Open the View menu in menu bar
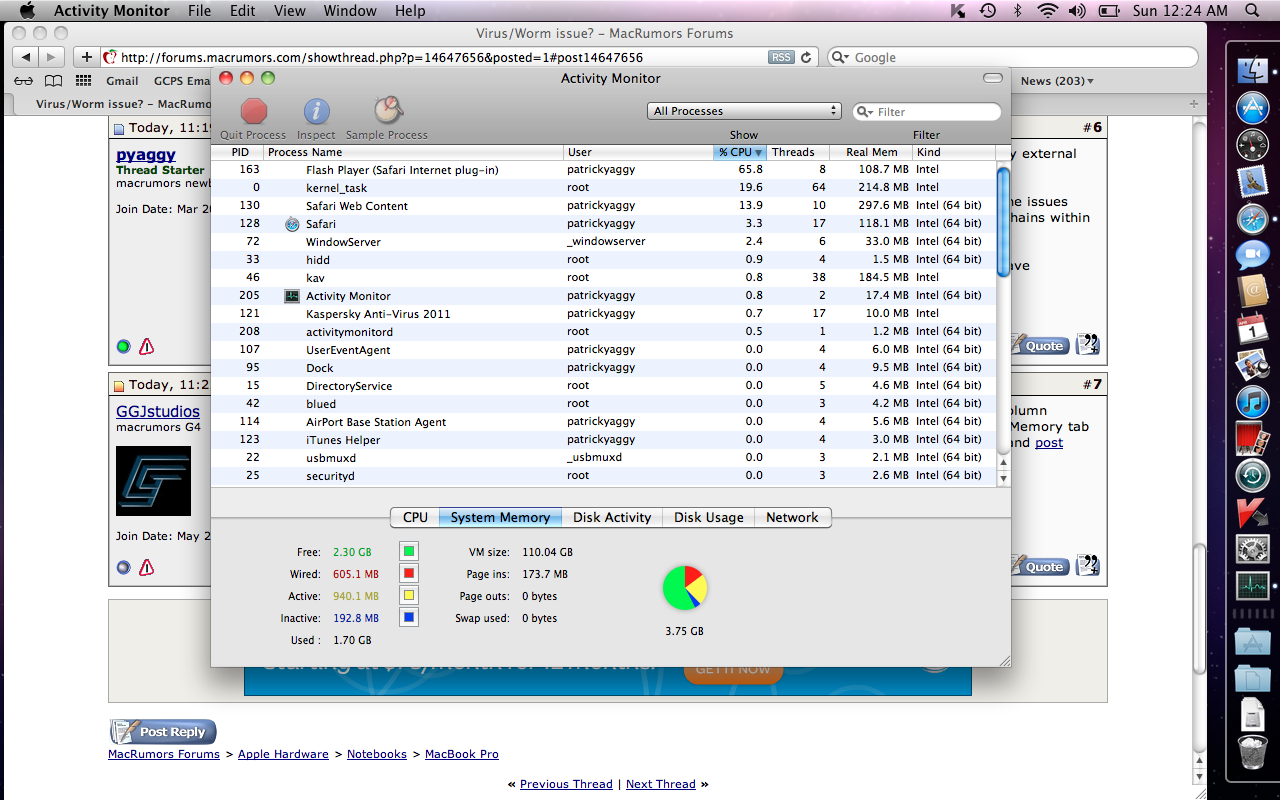 click(290, 11)
